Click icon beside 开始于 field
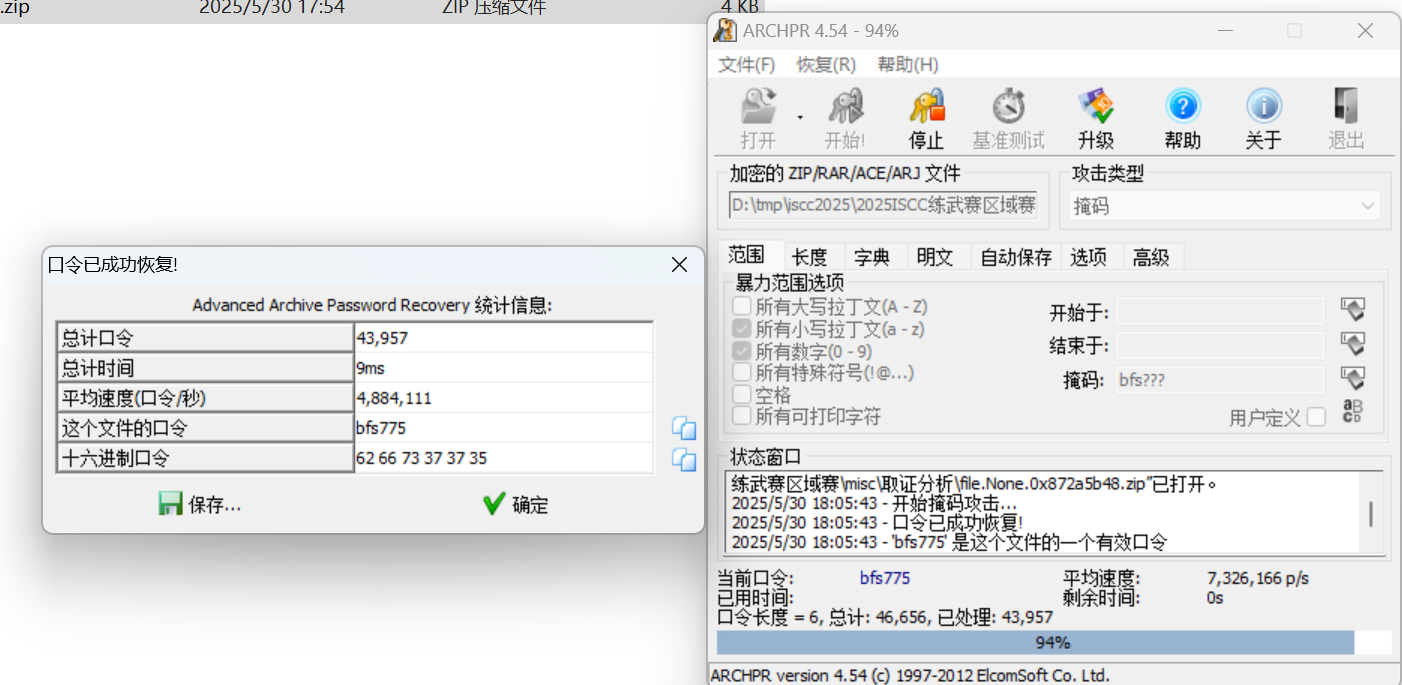The image size is (1402, 685). pos(1352,310)
